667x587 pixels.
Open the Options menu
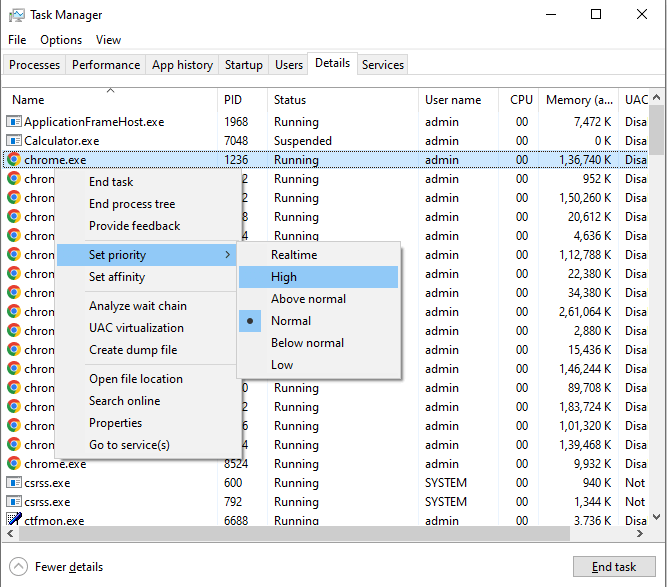(x=61, y=40)
